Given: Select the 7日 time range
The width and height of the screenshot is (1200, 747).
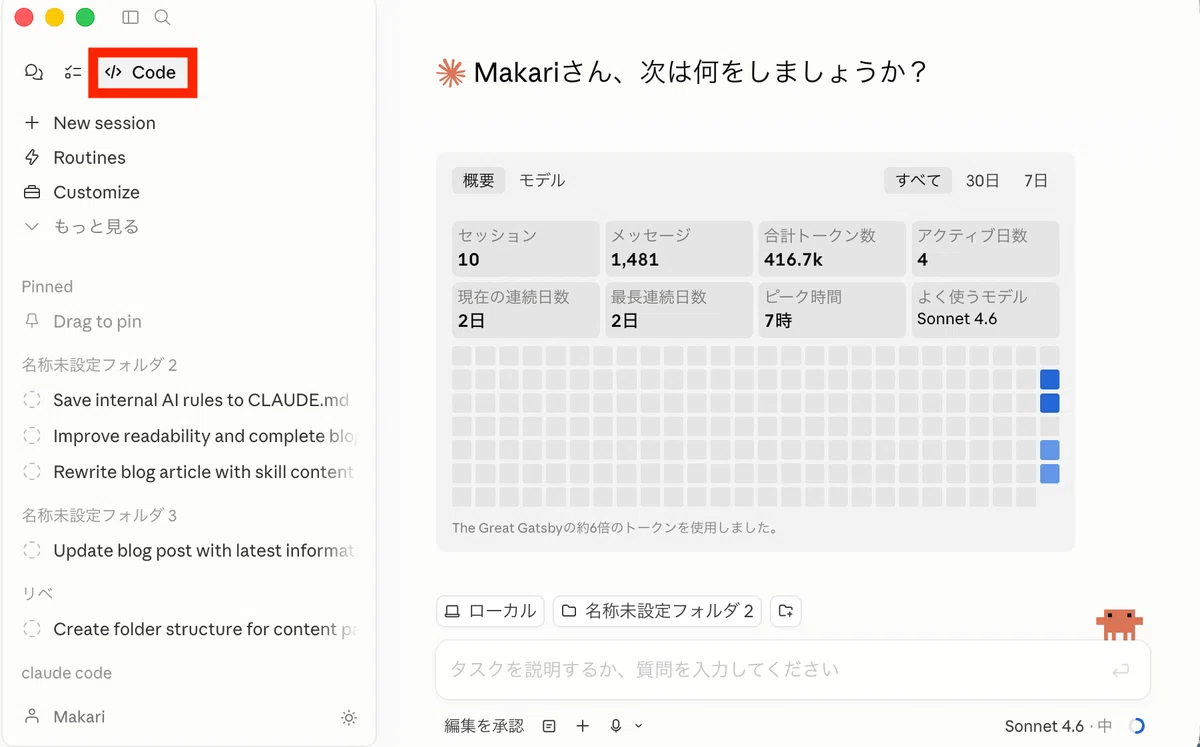Looking at the screenshot, I should click(x=1036, y=181).
